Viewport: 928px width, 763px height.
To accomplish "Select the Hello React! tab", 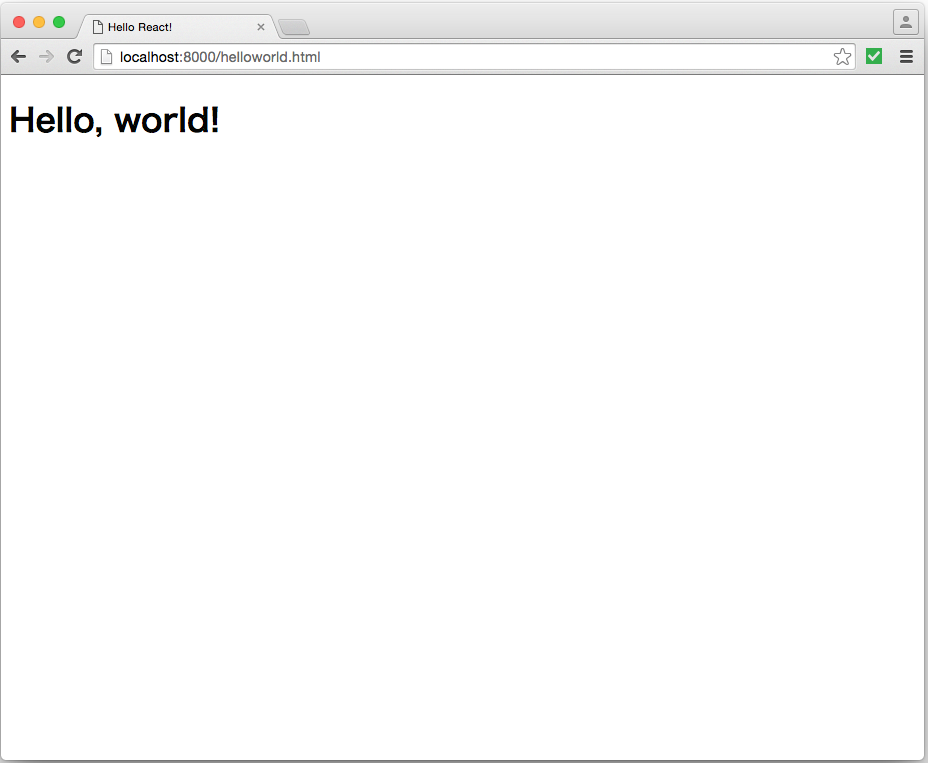I will pyautogui.click(x=178, y=27).
